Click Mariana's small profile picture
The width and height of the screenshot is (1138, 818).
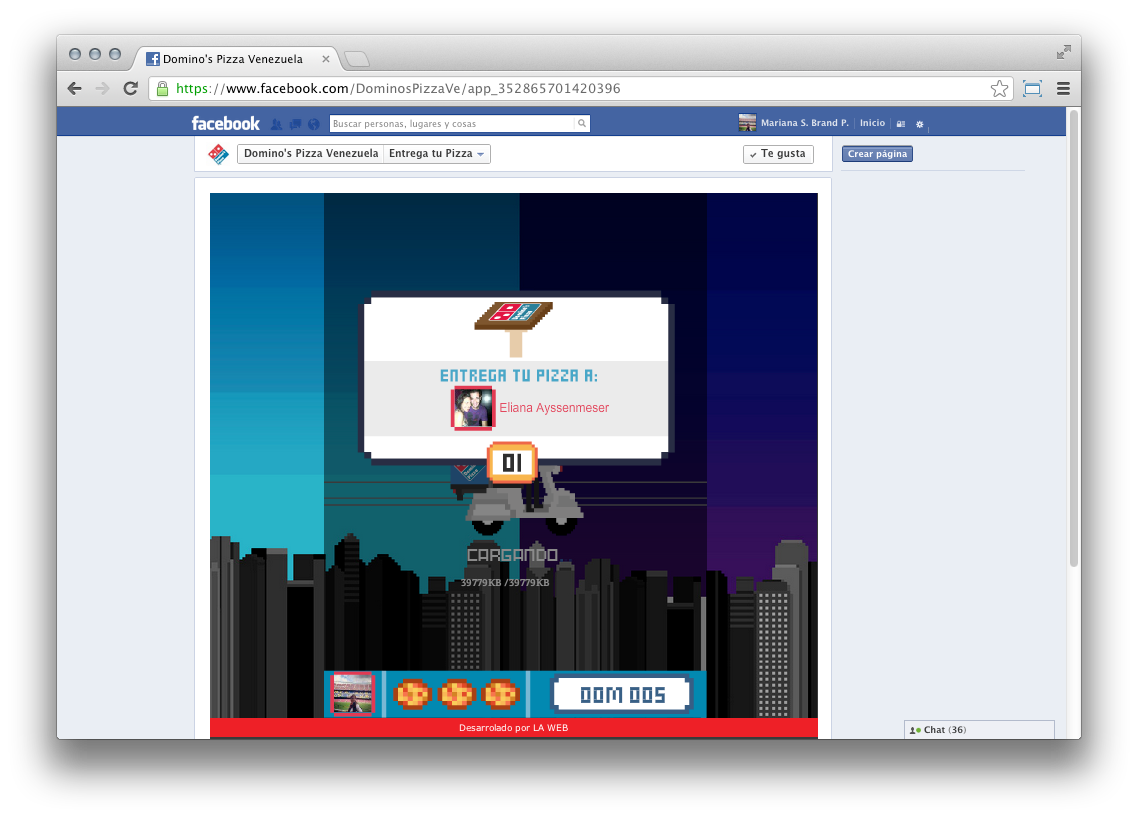pyautogui.click(x=747, y=123)
